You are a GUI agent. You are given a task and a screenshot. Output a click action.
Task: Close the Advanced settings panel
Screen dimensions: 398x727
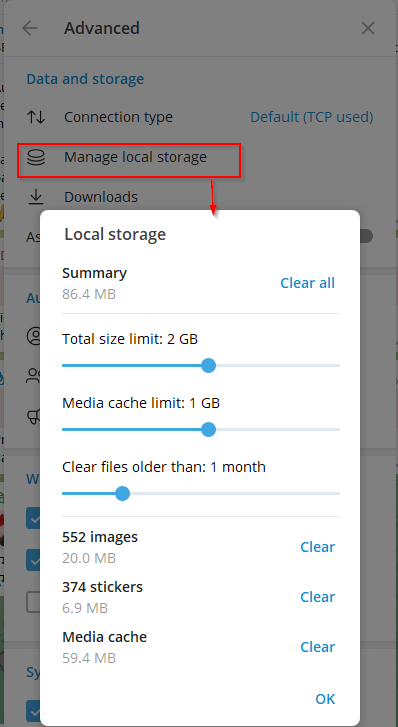(368, 29)
